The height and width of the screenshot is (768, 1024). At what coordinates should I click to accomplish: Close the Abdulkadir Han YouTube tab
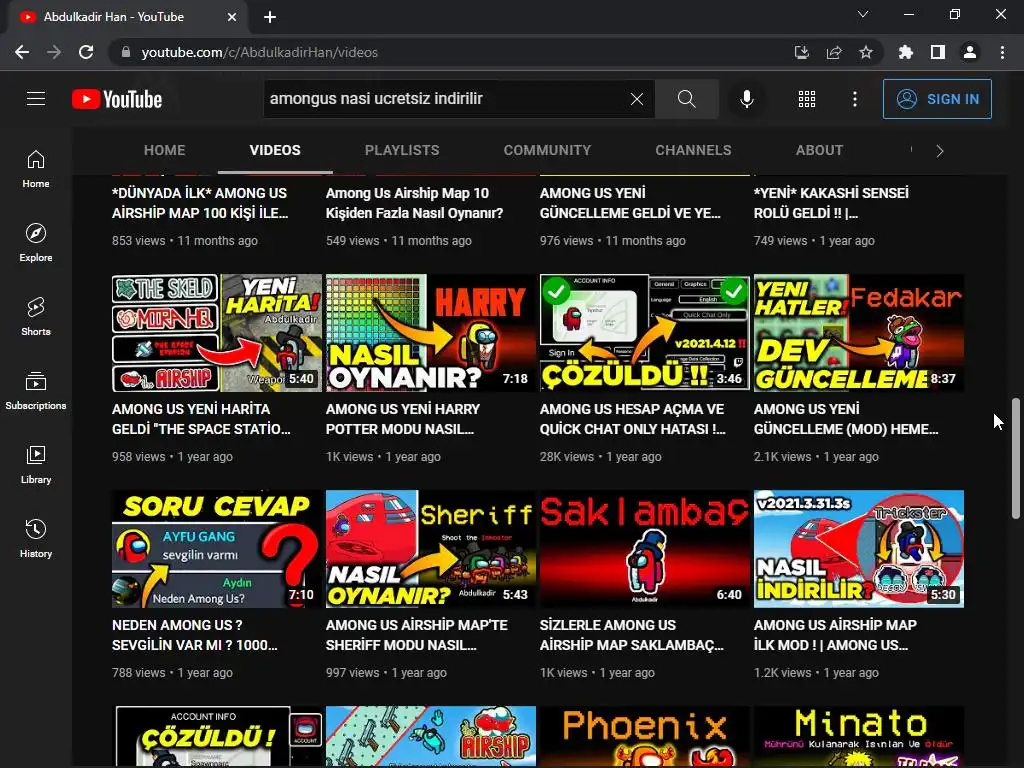[x=232, y=17]
